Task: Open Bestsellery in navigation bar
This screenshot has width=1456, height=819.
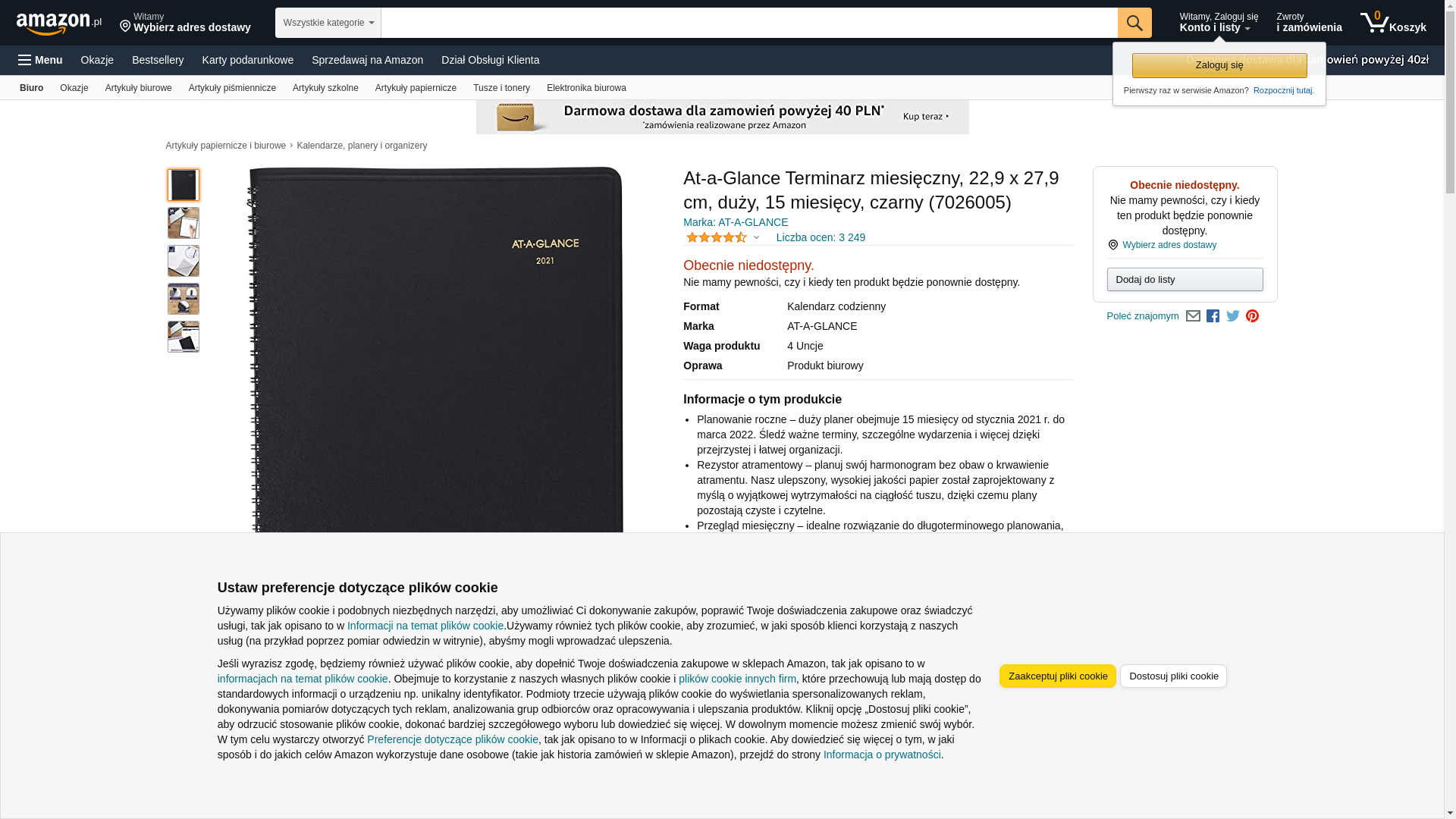Action: click(x=158, y=60)
